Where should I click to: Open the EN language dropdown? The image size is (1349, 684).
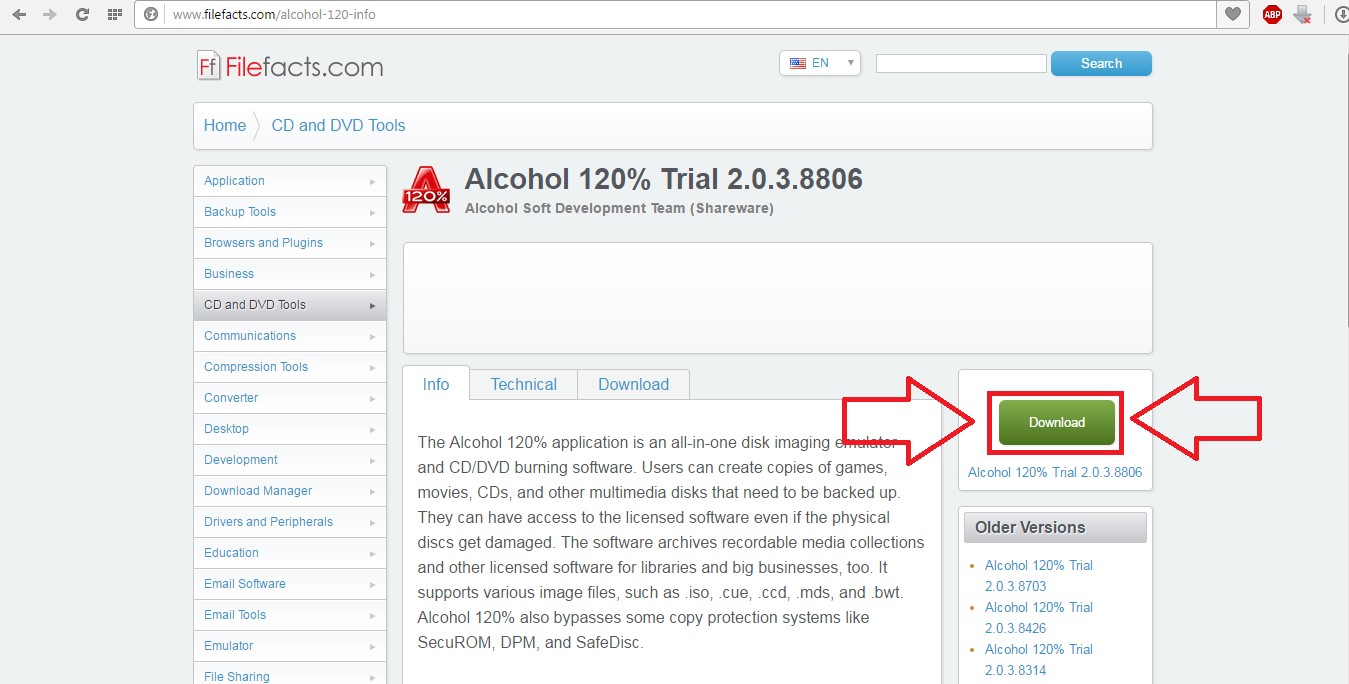click(820, 63)
